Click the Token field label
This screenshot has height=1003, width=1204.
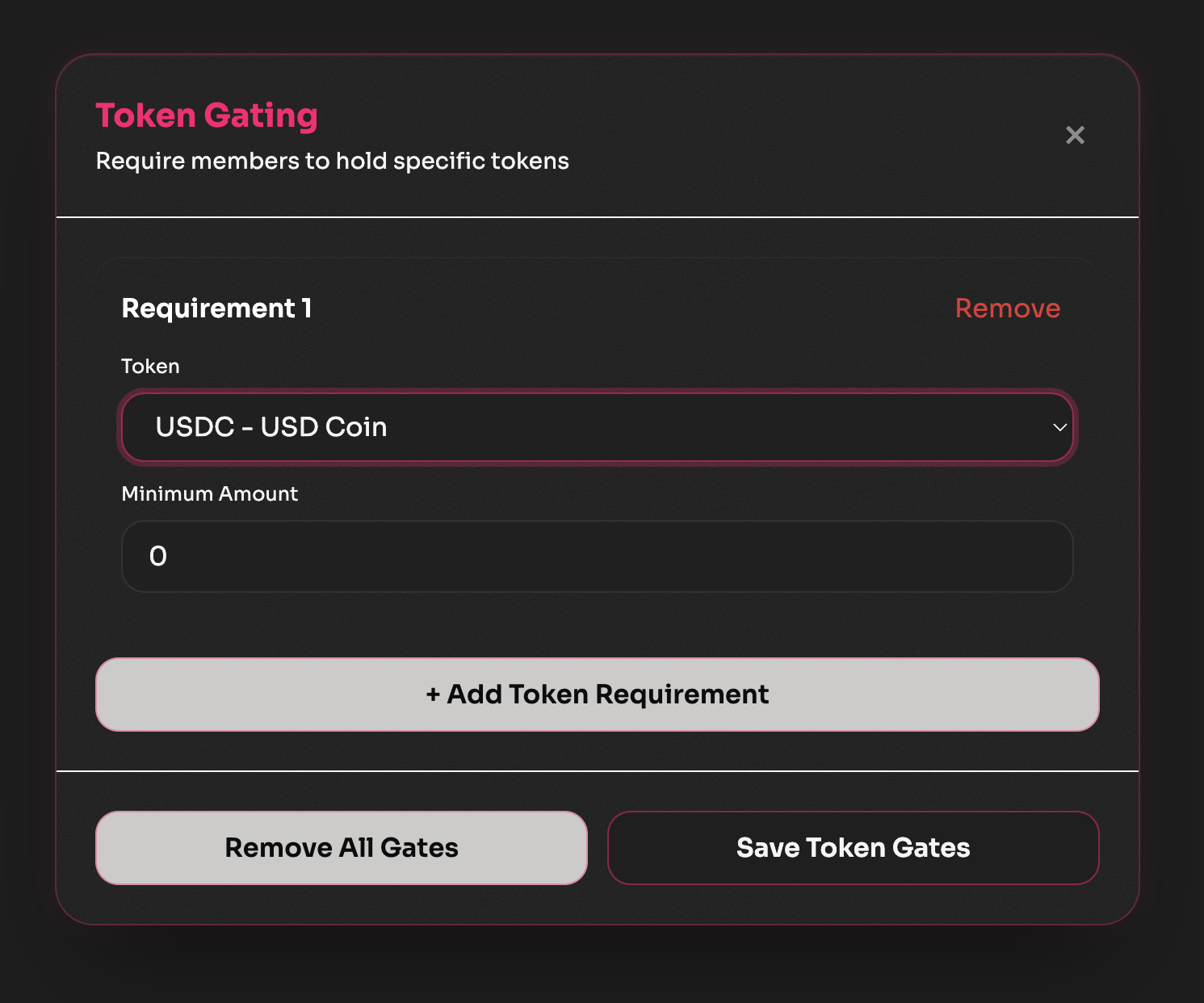150,366
